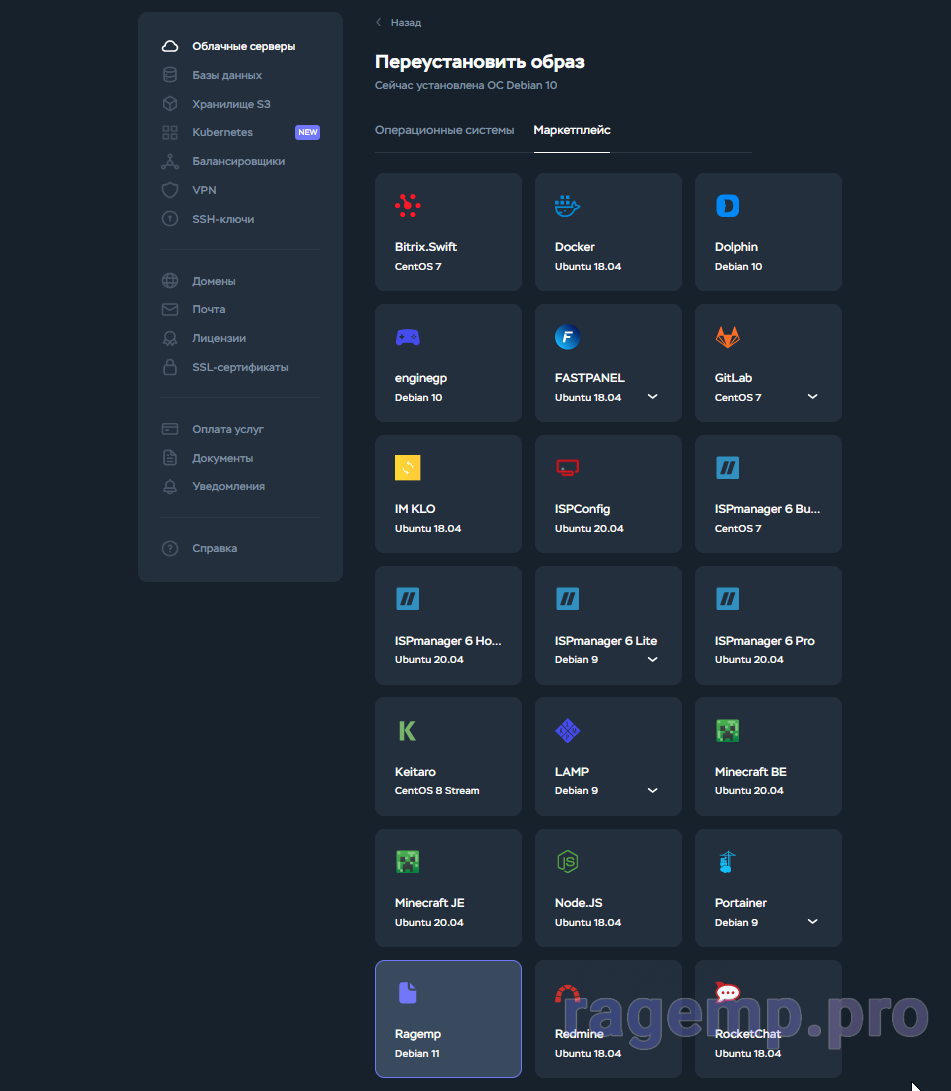Expand GitLab CentOS version chevron
Image resolution: width=951 pixels, height=1091 pixels.
pyautogui.click(x=813, y=397)
